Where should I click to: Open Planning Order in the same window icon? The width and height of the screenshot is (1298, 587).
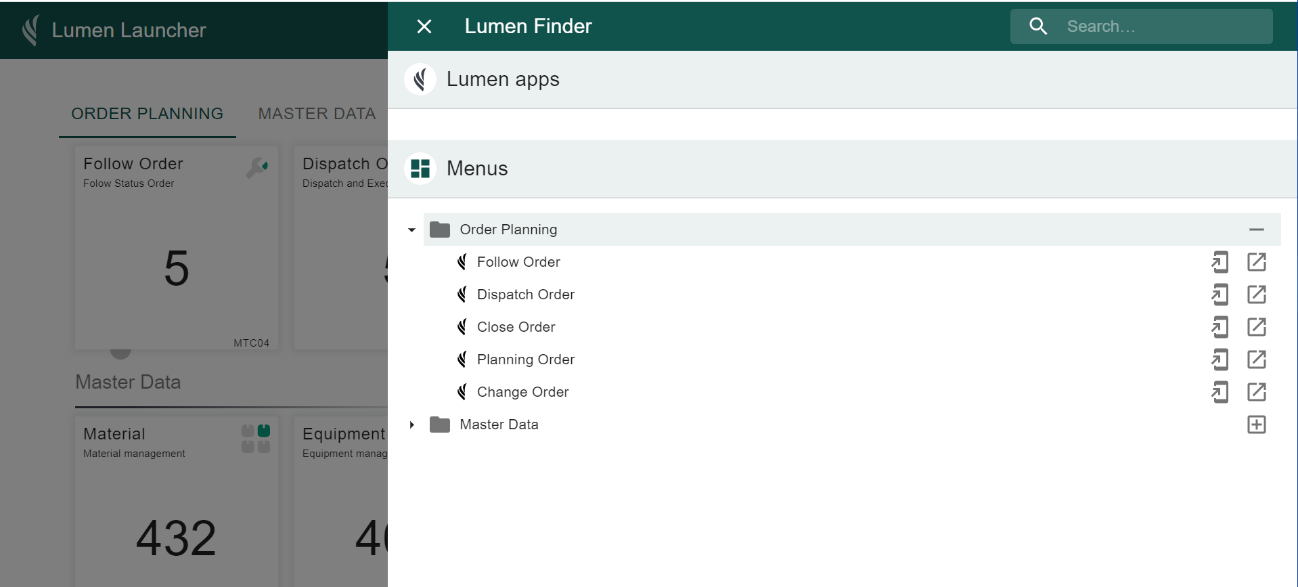1219,360
